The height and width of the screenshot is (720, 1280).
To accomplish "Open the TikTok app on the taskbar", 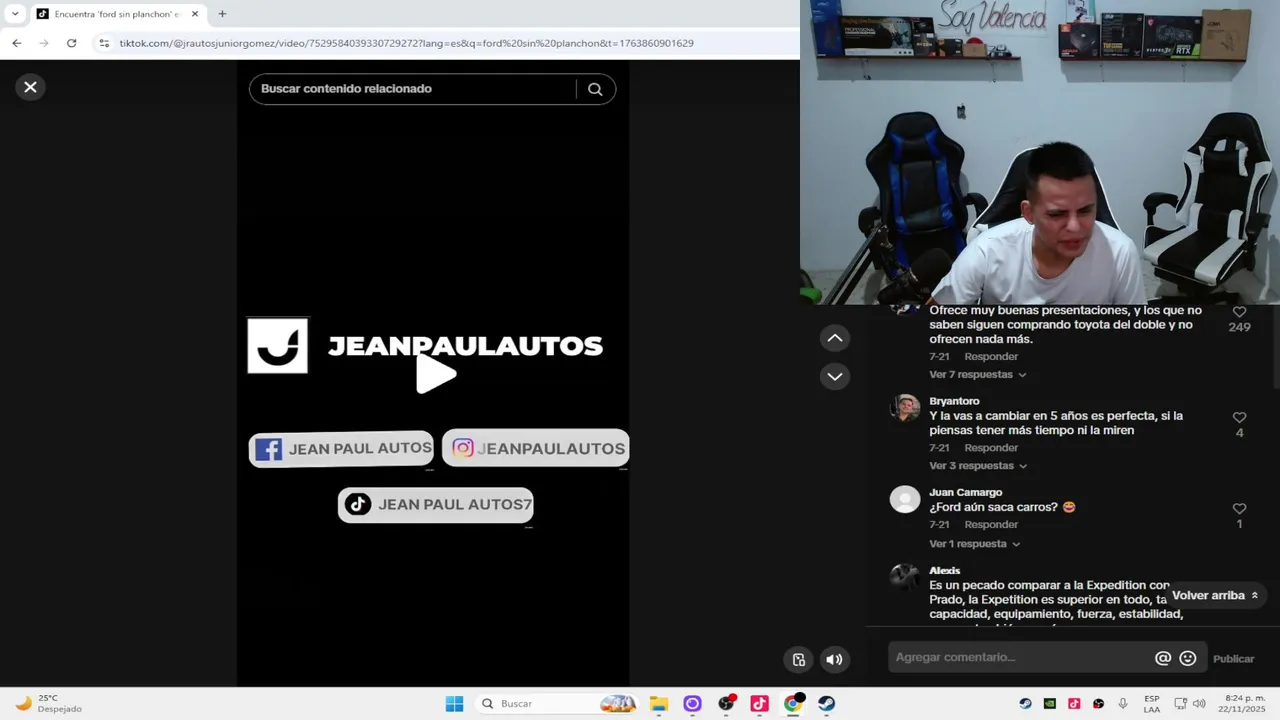I will (x=759, y=704).
